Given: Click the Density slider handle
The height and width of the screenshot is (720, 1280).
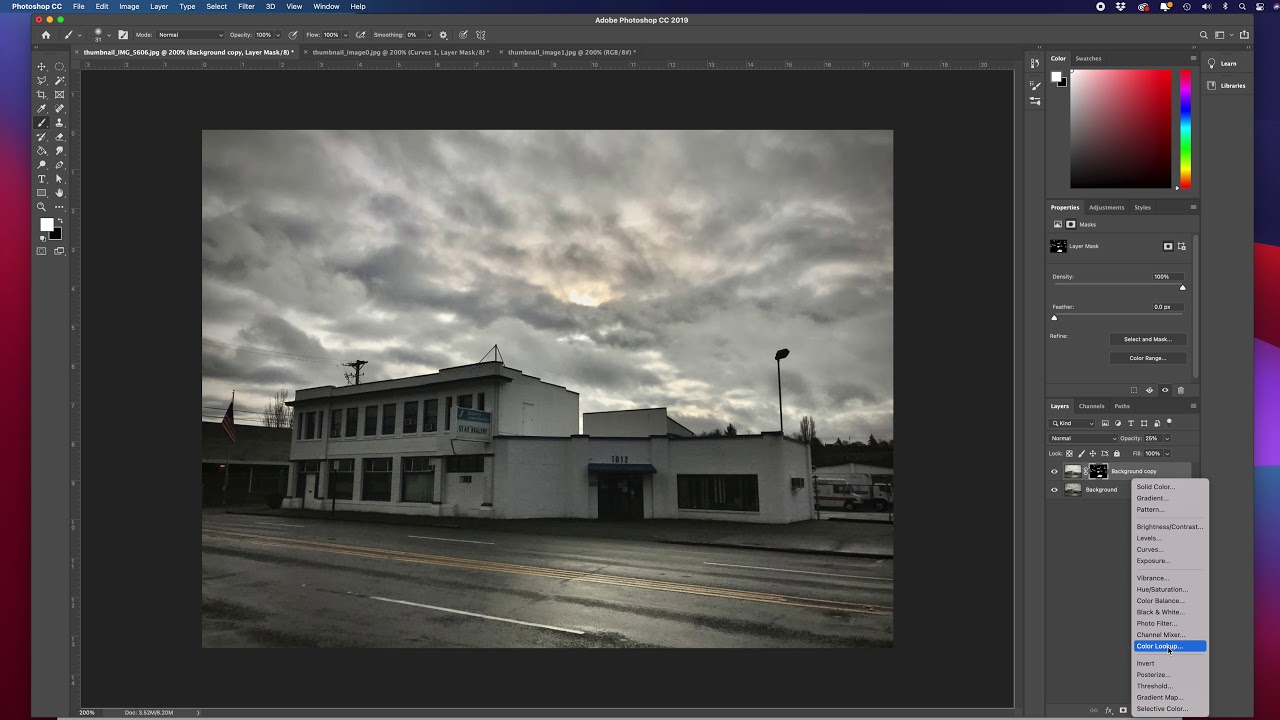Looking at the screenshot, I should click(x=1182, y=288).
